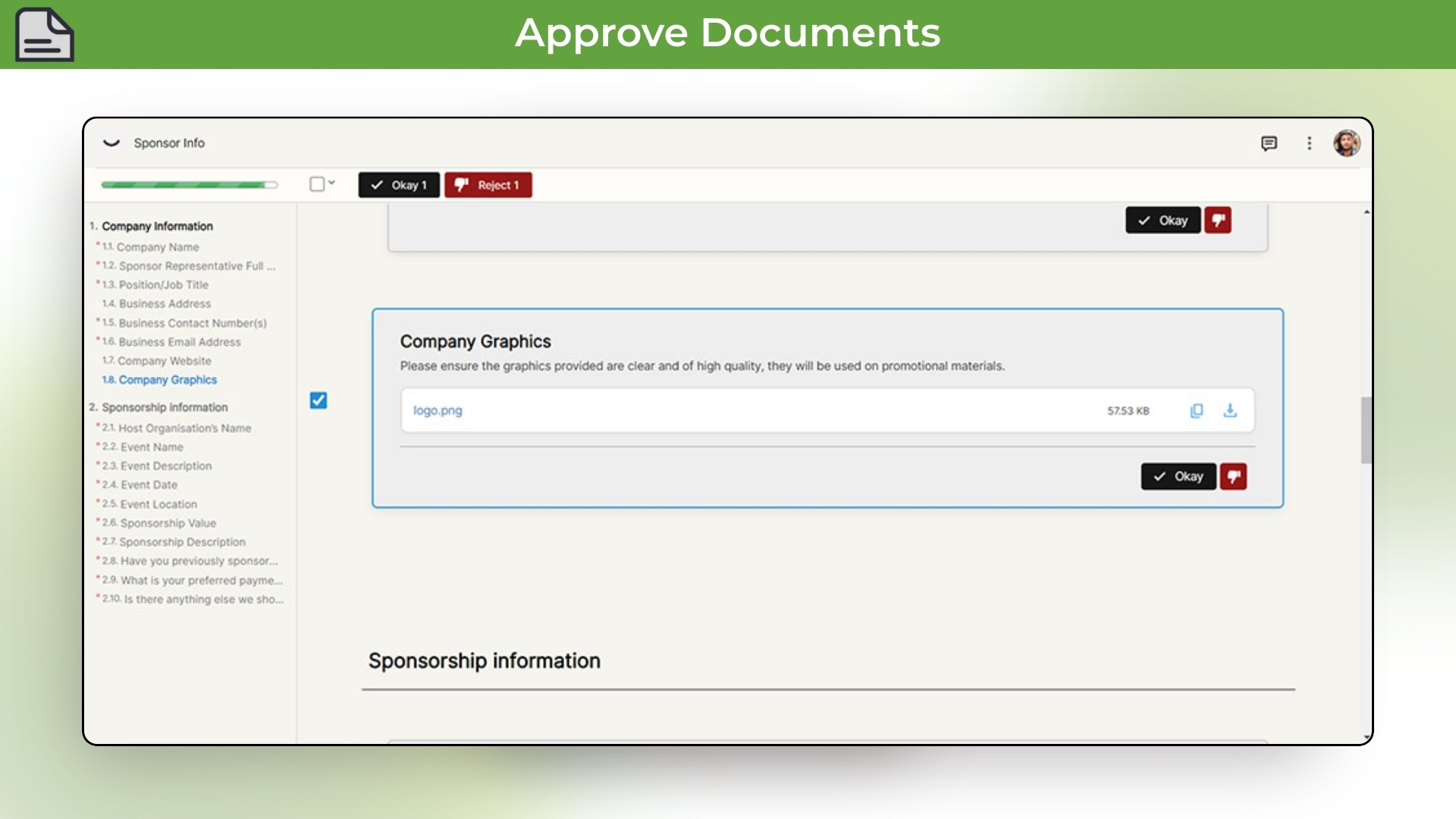Approve the Company Graphics with the Okay button
This screenshot has height=819, width=1456.
1178,476
